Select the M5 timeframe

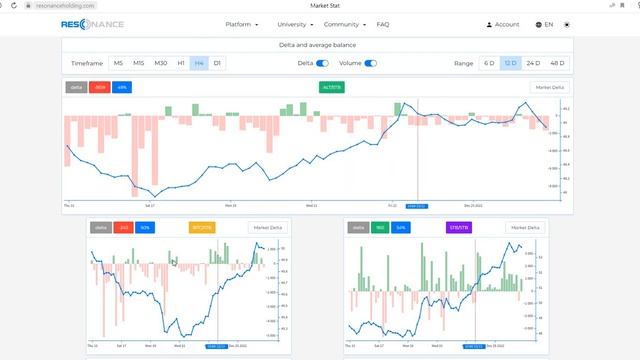[x=118, y=63]
